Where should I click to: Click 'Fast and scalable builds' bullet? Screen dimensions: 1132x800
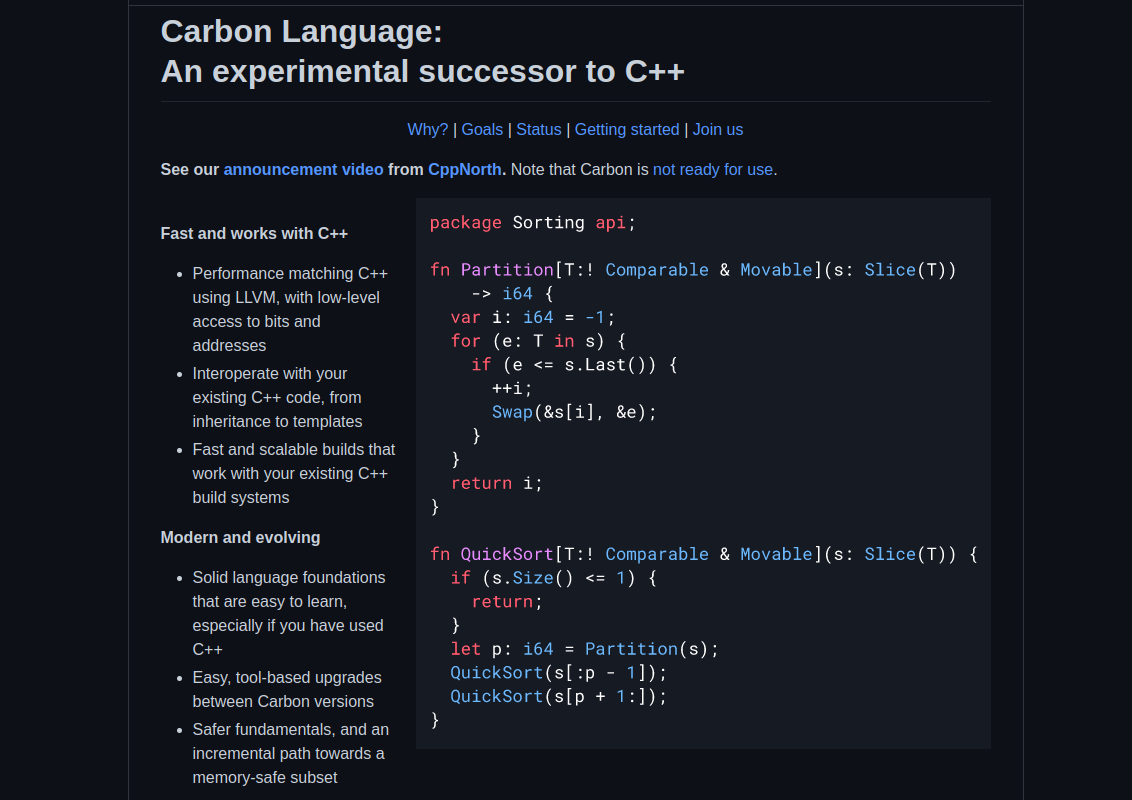294,474
